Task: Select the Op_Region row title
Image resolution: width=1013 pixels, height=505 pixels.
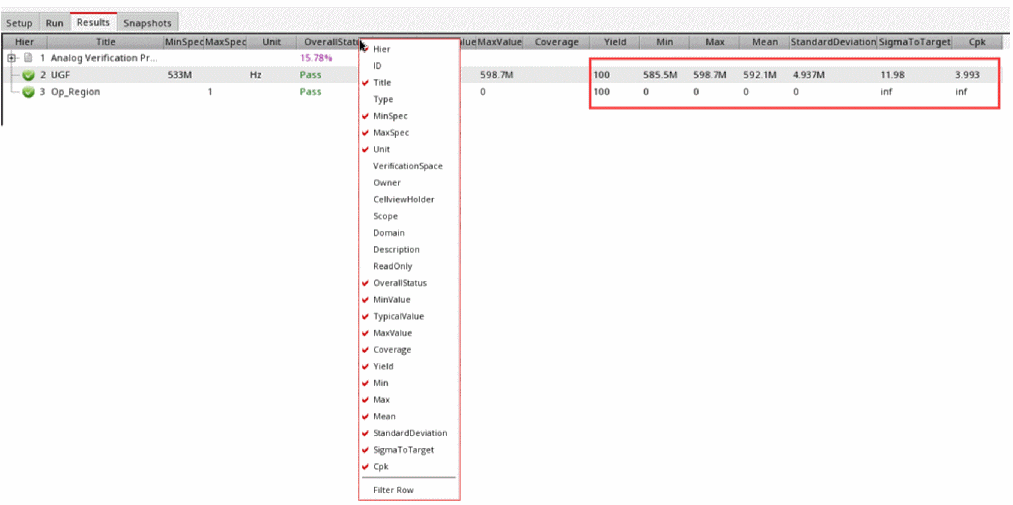Action: coord(75,92)
